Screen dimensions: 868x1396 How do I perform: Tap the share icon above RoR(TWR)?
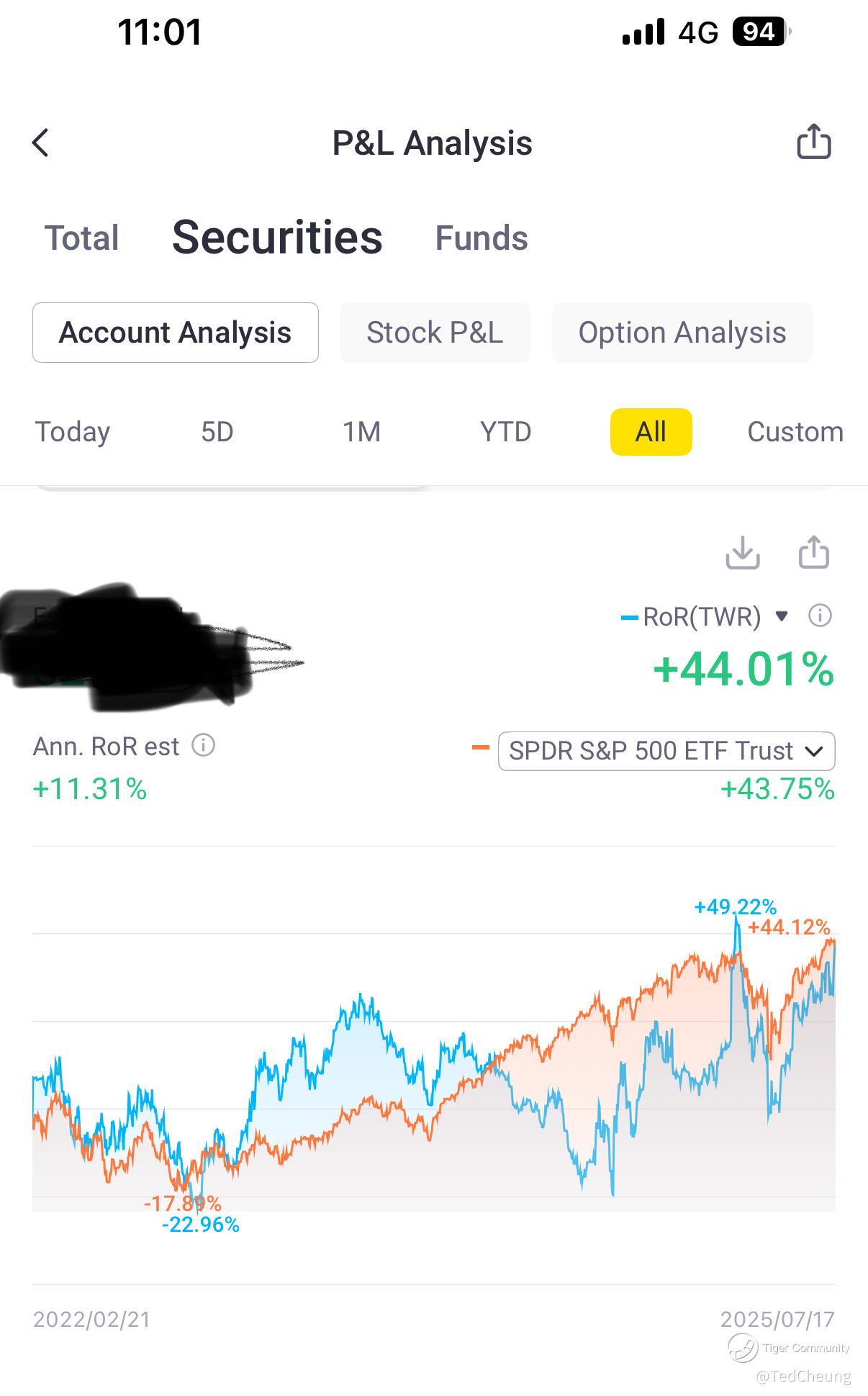click(814, 553)
